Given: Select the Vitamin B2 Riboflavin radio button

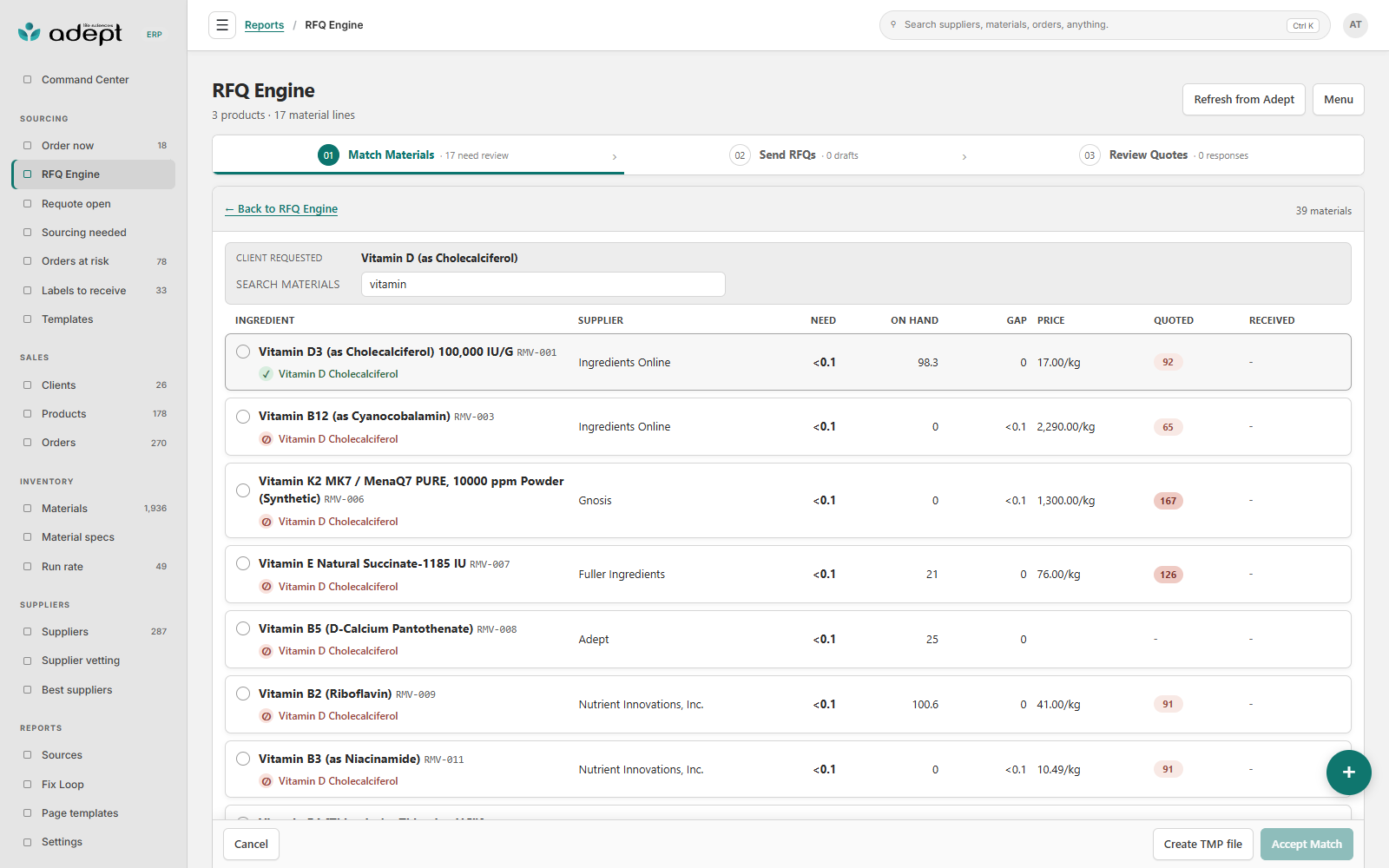Looking at the screenshot, I should (x=243, y=694).
